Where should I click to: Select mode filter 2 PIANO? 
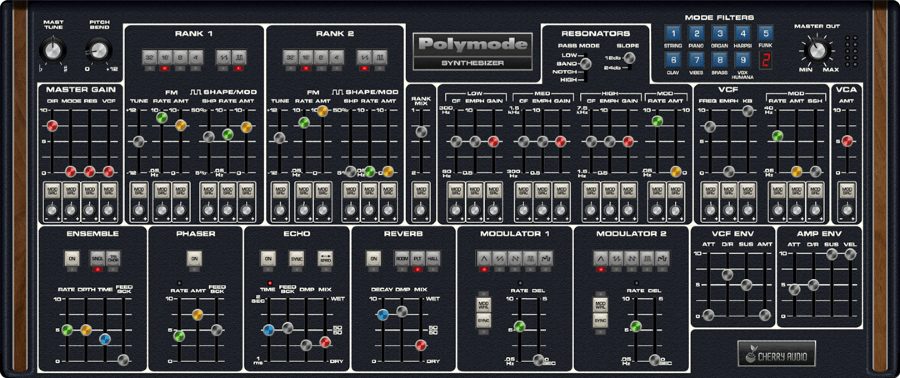pos(696,33)
